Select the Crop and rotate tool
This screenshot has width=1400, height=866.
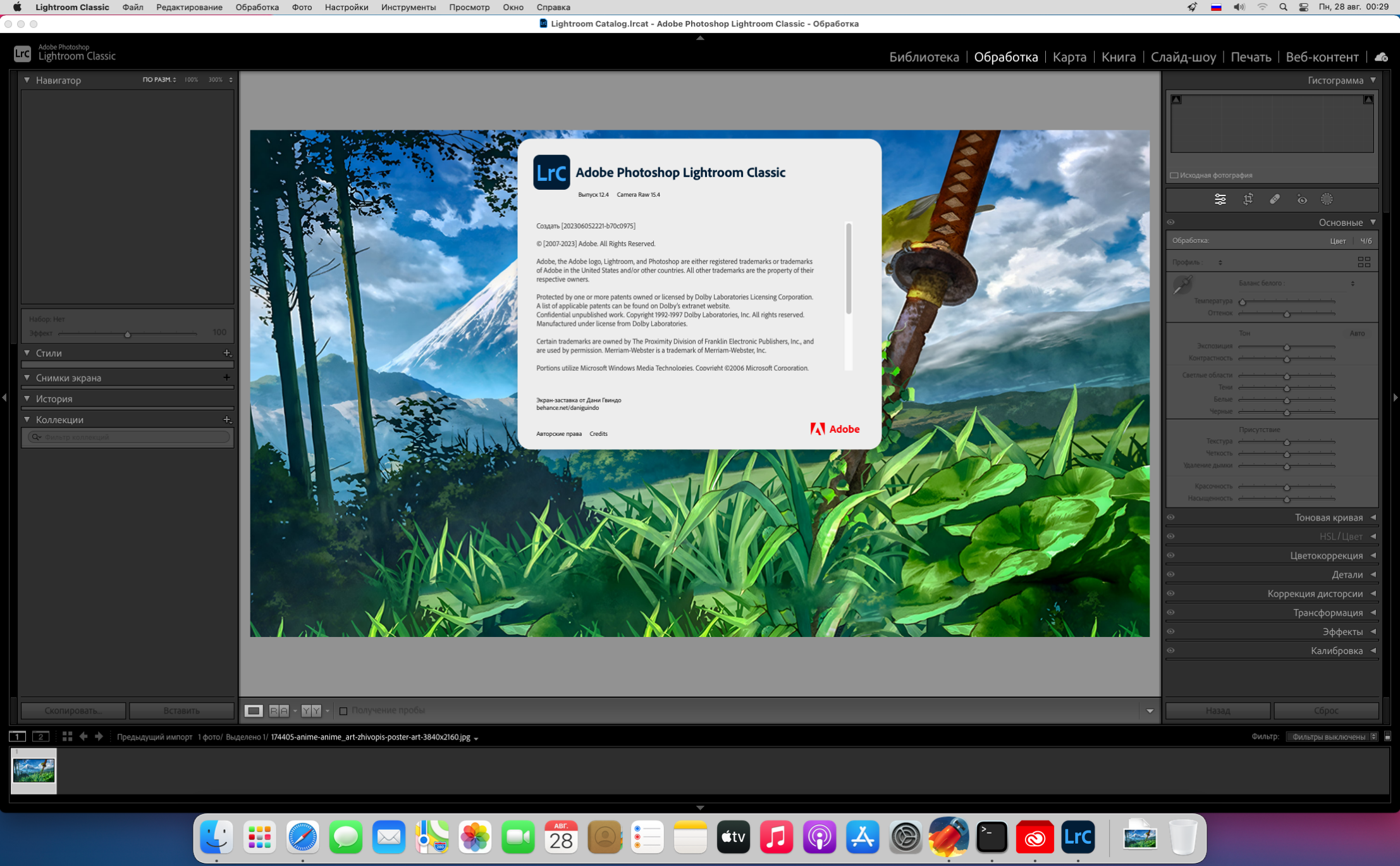1248,199
